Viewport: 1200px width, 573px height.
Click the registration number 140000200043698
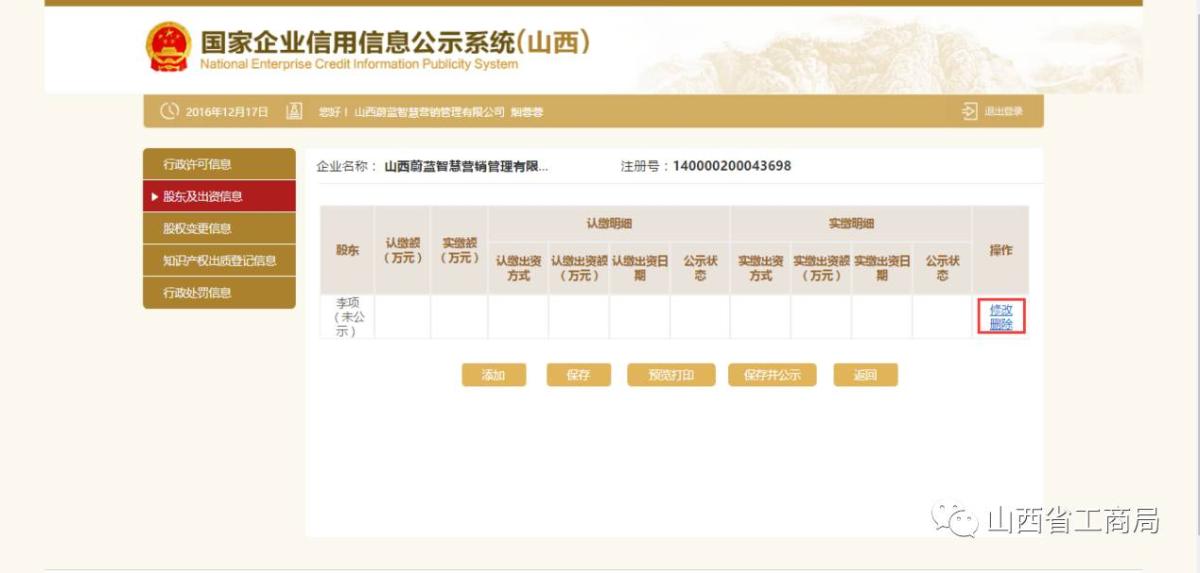(x=731, y=166)
